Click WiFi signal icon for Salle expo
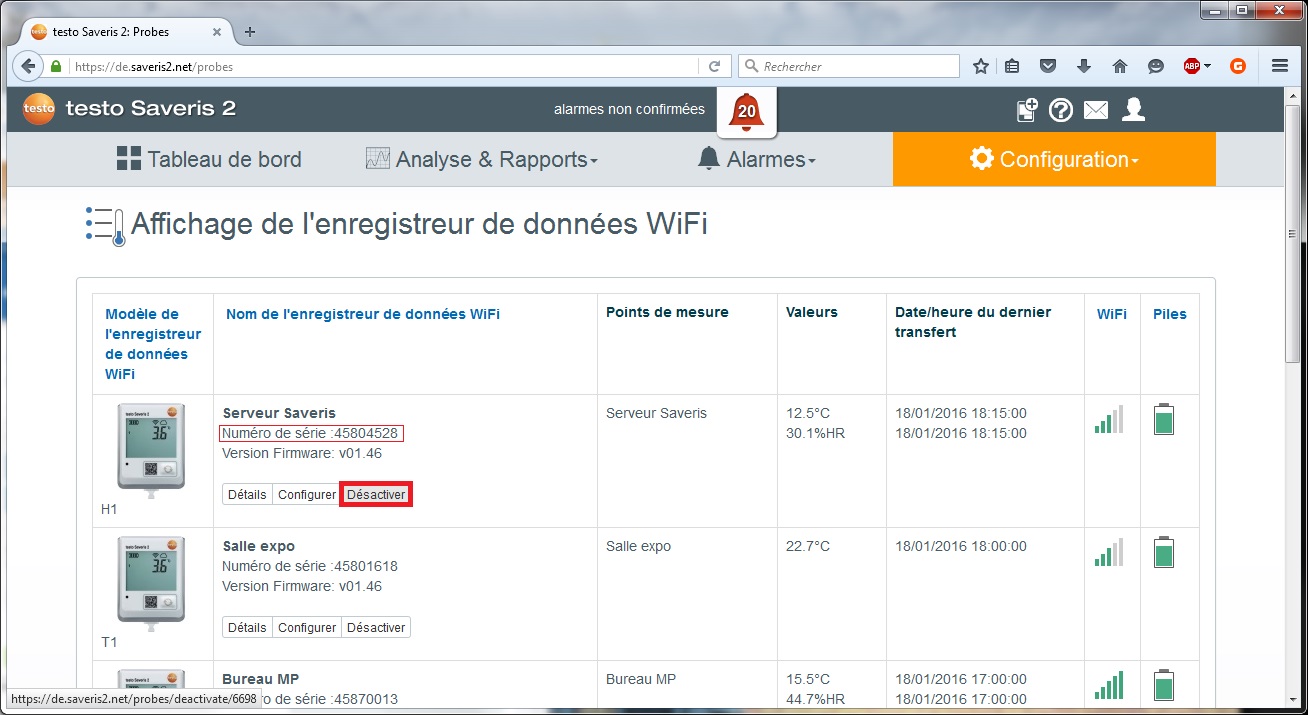Viewport: 1308px width, 715px height. pyautogui.click(x=1109, y=552)
